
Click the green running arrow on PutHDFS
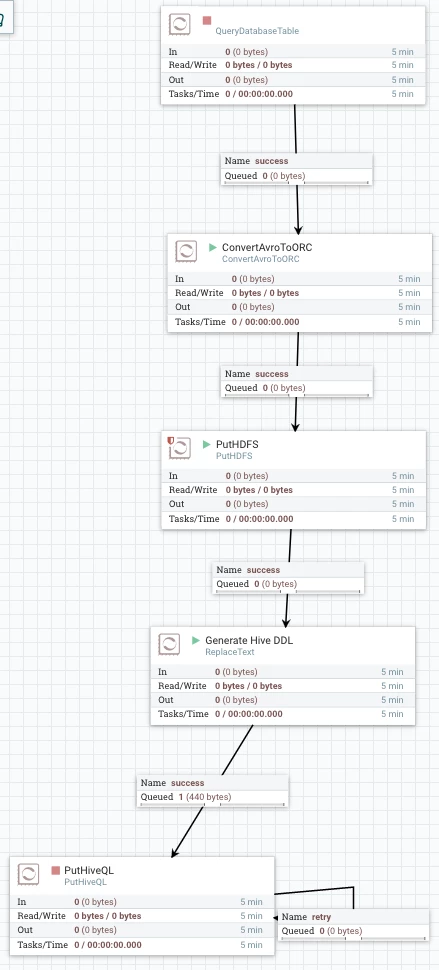point(207,444)
